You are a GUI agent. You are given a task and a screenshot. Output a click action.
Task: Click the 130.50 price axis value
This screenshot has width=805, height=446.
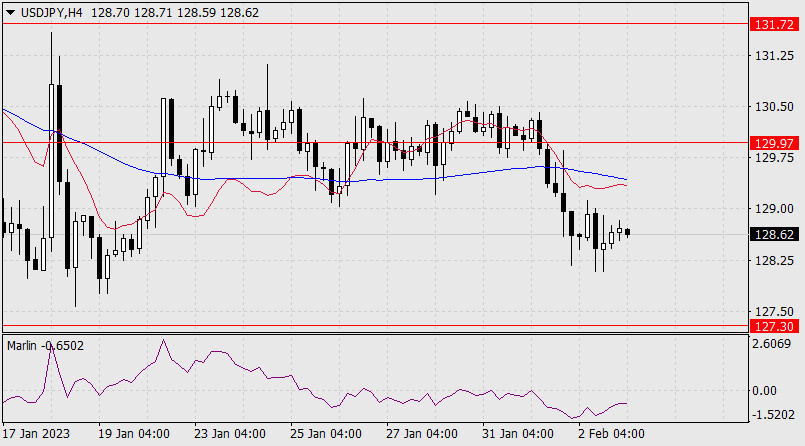coord(774,107)
